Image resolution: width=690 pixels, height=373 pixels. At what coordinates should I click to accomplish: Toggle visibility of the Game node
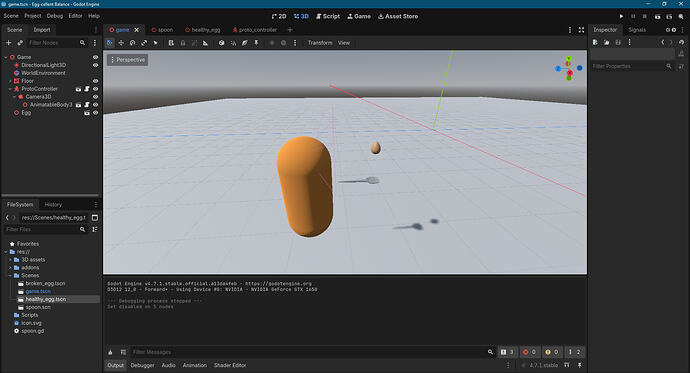click(95, 57)
